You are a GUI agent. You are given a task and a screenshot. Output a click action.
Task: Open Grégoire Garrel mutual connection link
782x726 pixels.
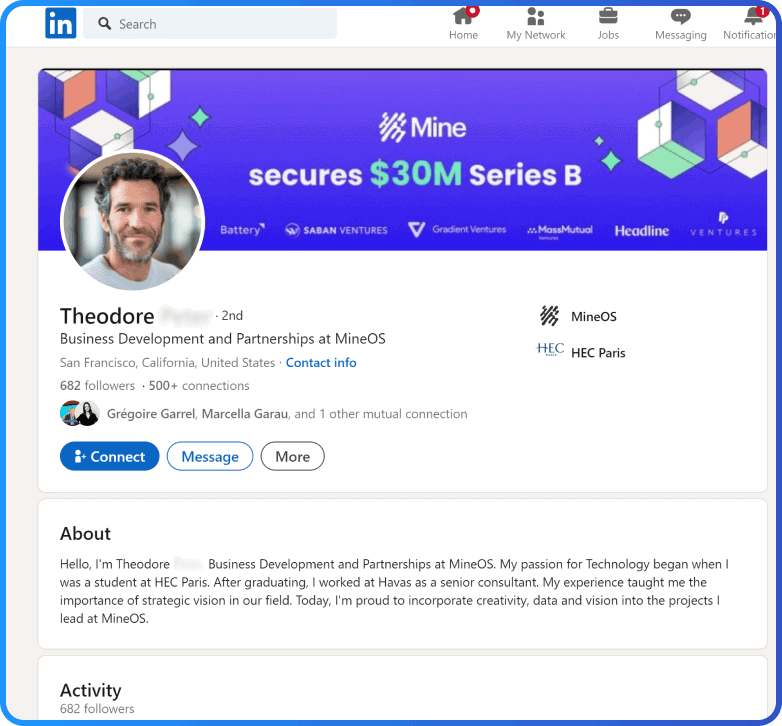point(152,414)
